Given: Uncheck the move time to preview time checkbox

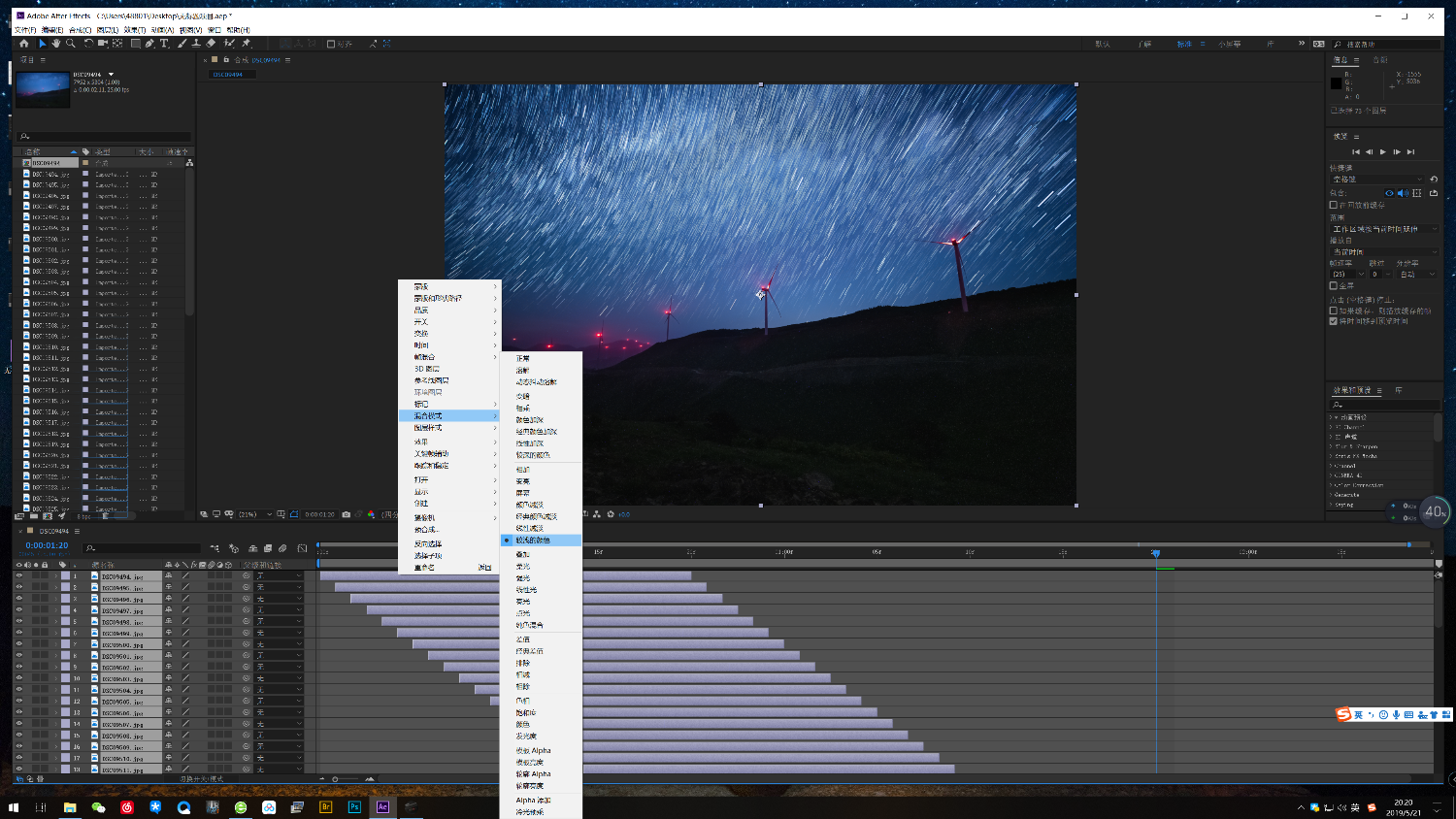Looking at the screenshot, I should pyautogui.click(x=1334, y=321).
